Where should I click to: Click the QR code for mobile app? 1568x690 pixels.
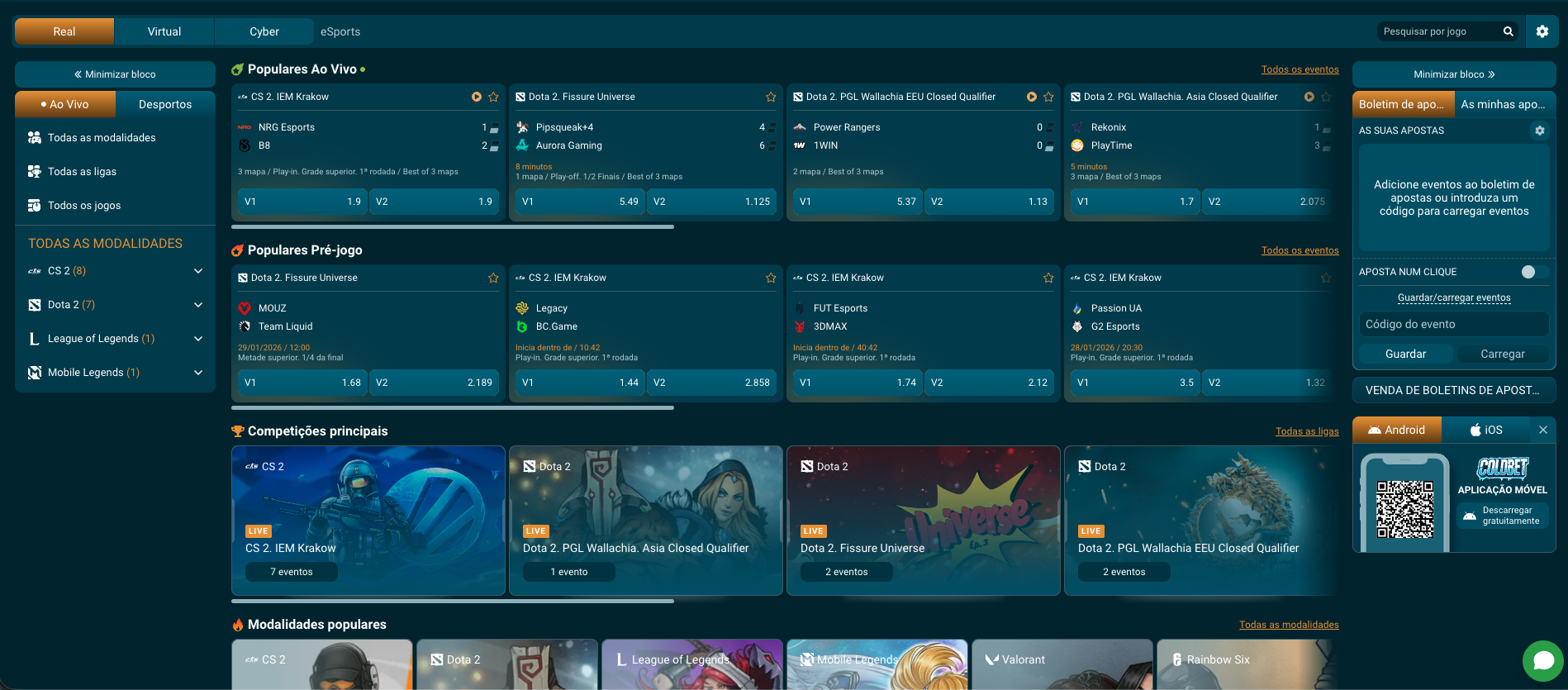[x=1404, y=509]
